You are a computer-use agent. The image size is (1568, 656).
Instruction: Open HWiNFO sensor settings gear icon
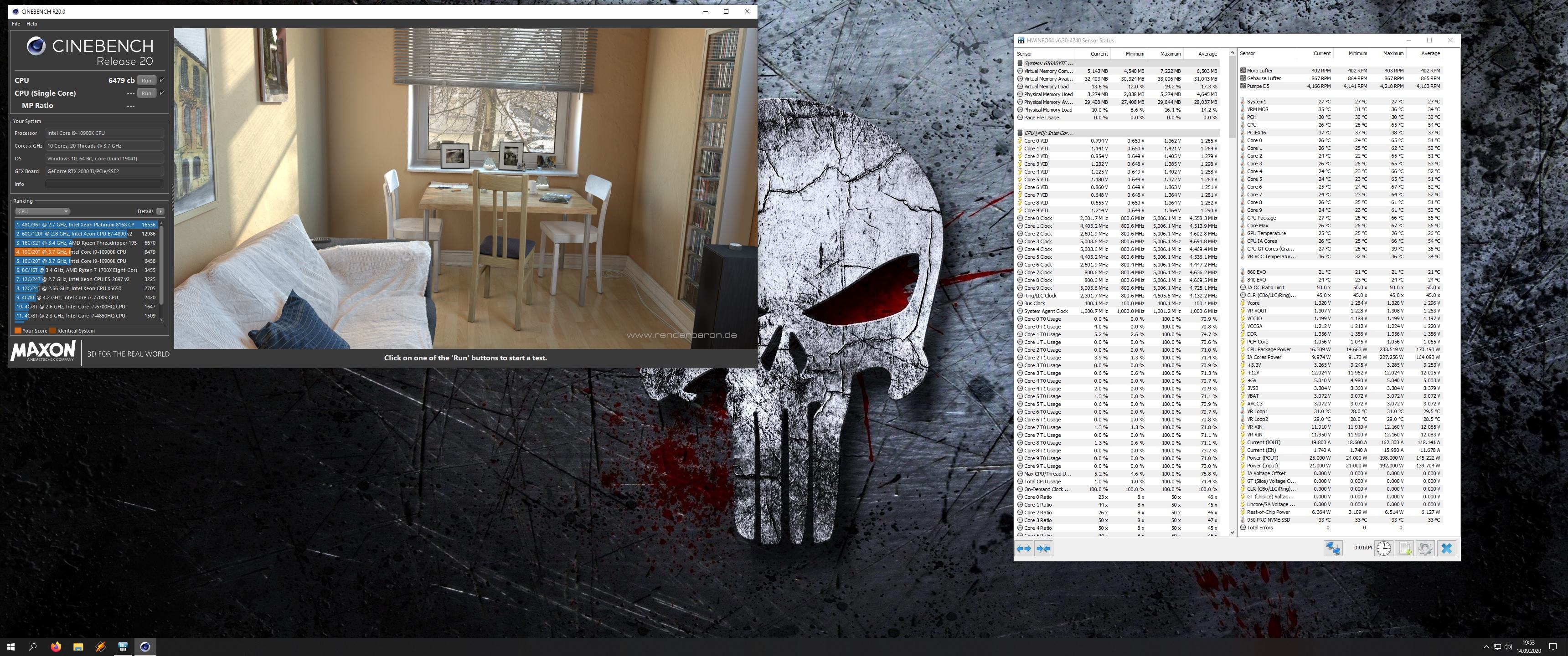(x=1425, y=548)
